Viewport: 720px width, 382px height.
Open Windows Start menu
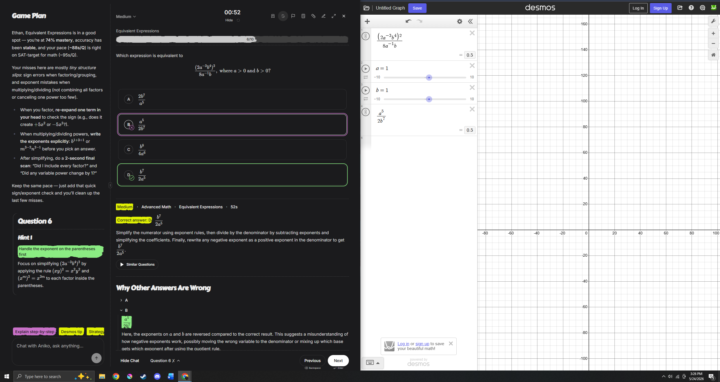(6, 376)
